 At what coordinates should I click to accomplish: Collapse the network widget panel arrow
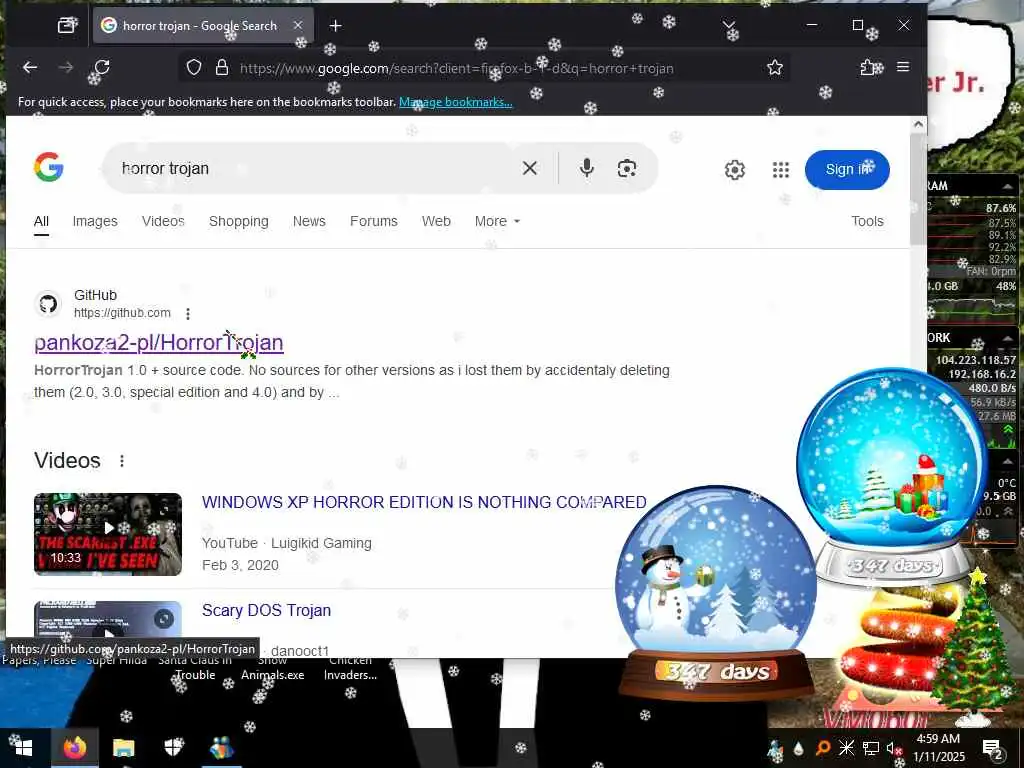(1007, 338)
